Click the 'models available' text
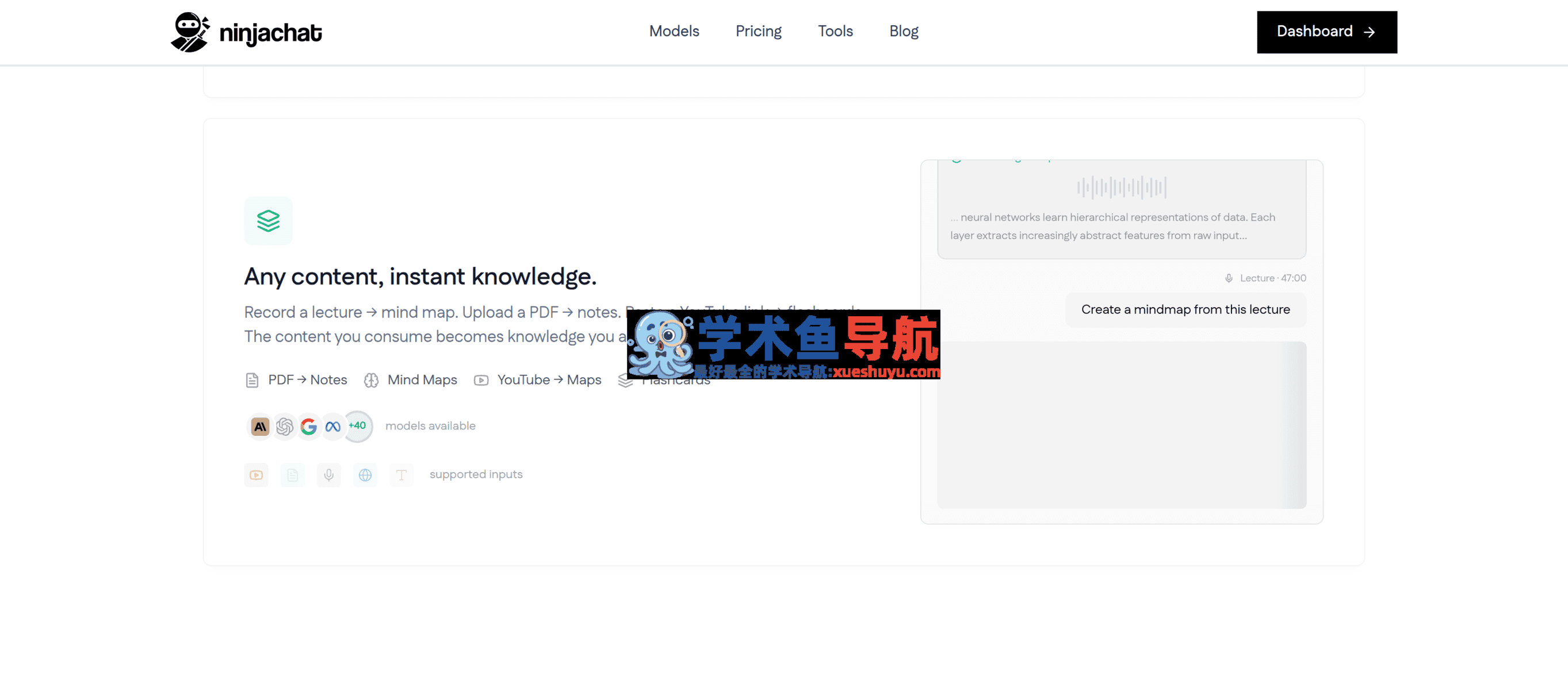1568x690 pixels. [430, 426]
